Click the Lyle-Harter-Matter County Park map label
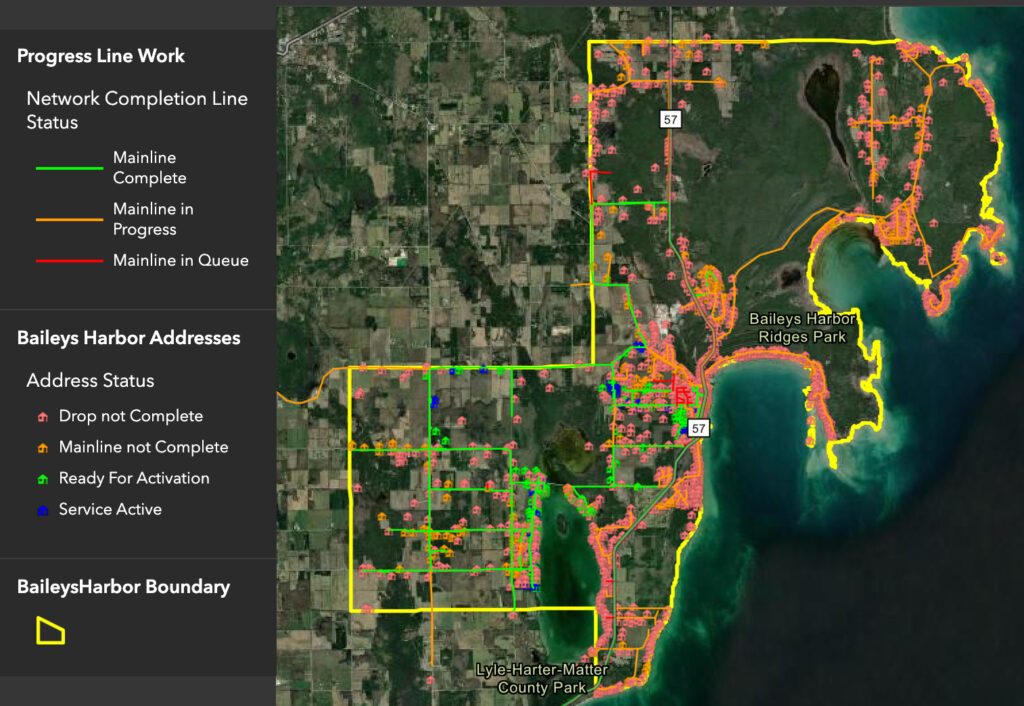The width and height of the screenshot is (1024, 706). [x=539, y=678]
